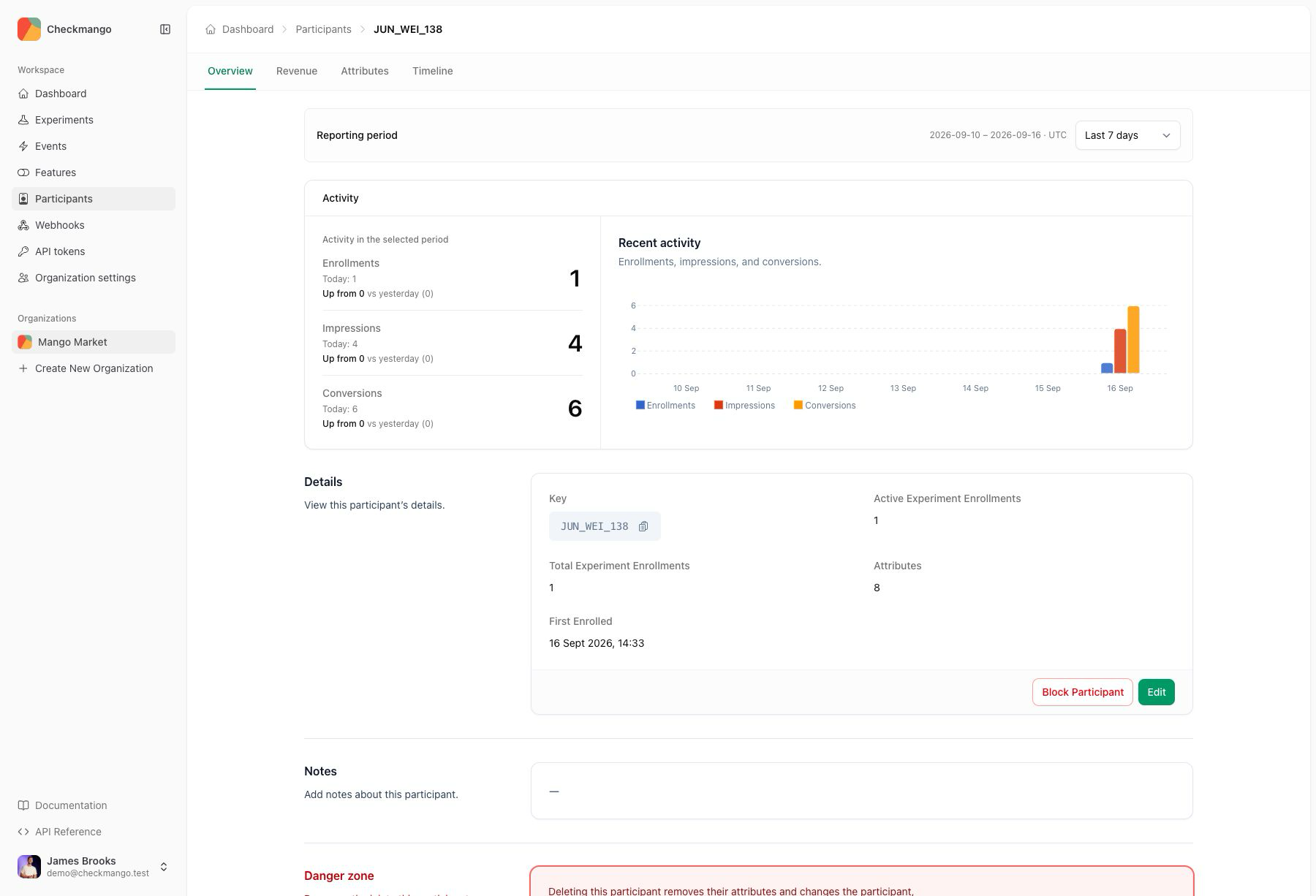The width and height of the screenshot is (1316, 896).
Task: Select Participants in the sidebar
Action: pyautogui.click(x=94, y=199)
